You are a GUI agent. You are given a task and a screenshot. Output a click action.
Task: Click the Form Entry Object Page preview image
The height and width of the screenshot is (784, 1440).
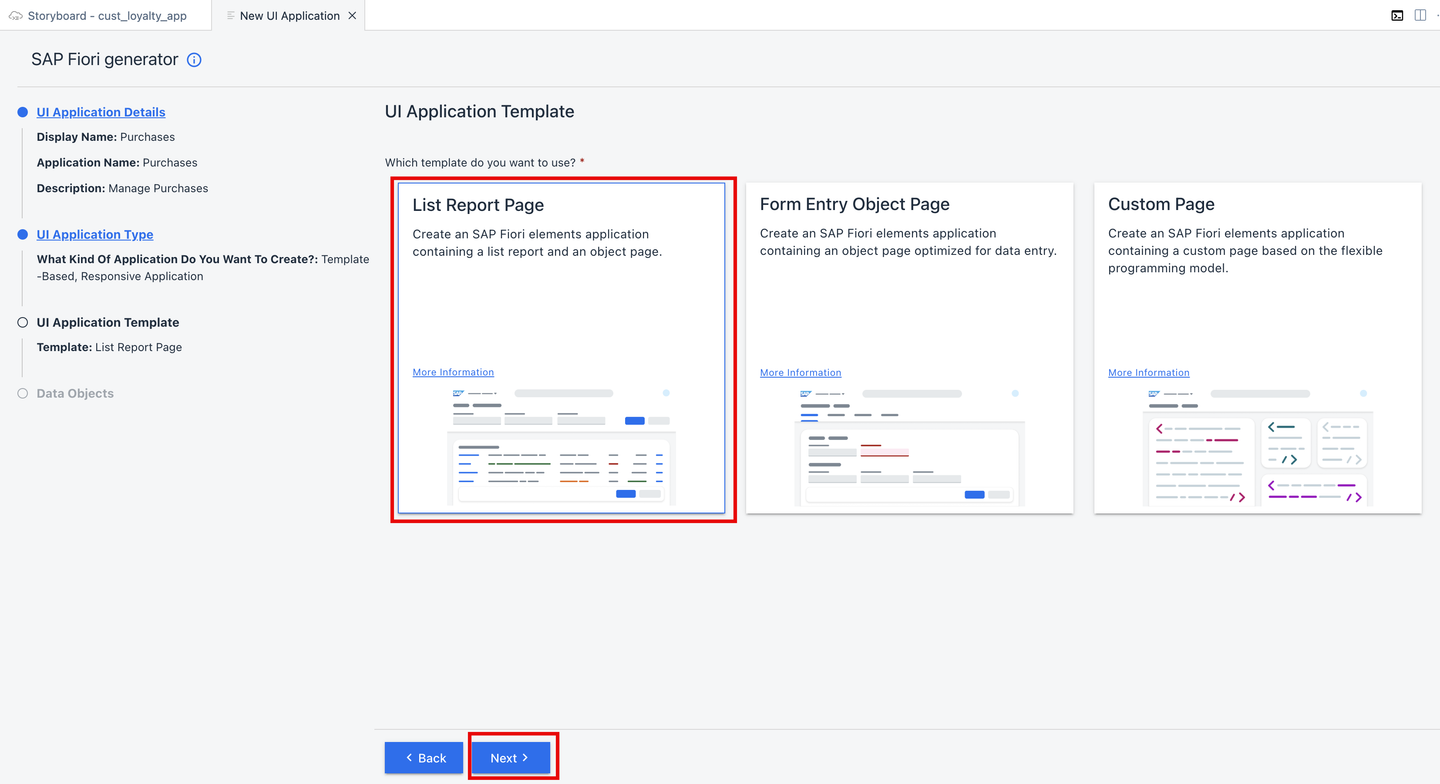pos(909,446)
